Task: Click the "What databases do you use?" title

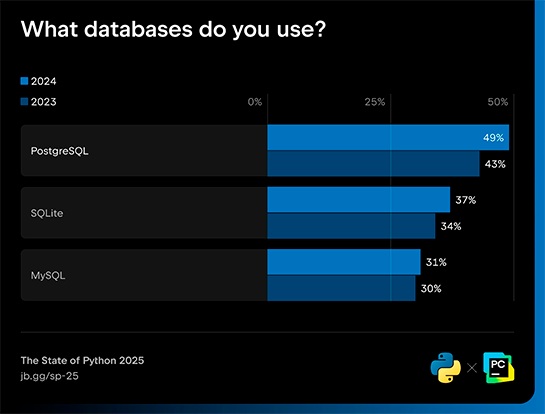Action: click(x=173, y=30)
